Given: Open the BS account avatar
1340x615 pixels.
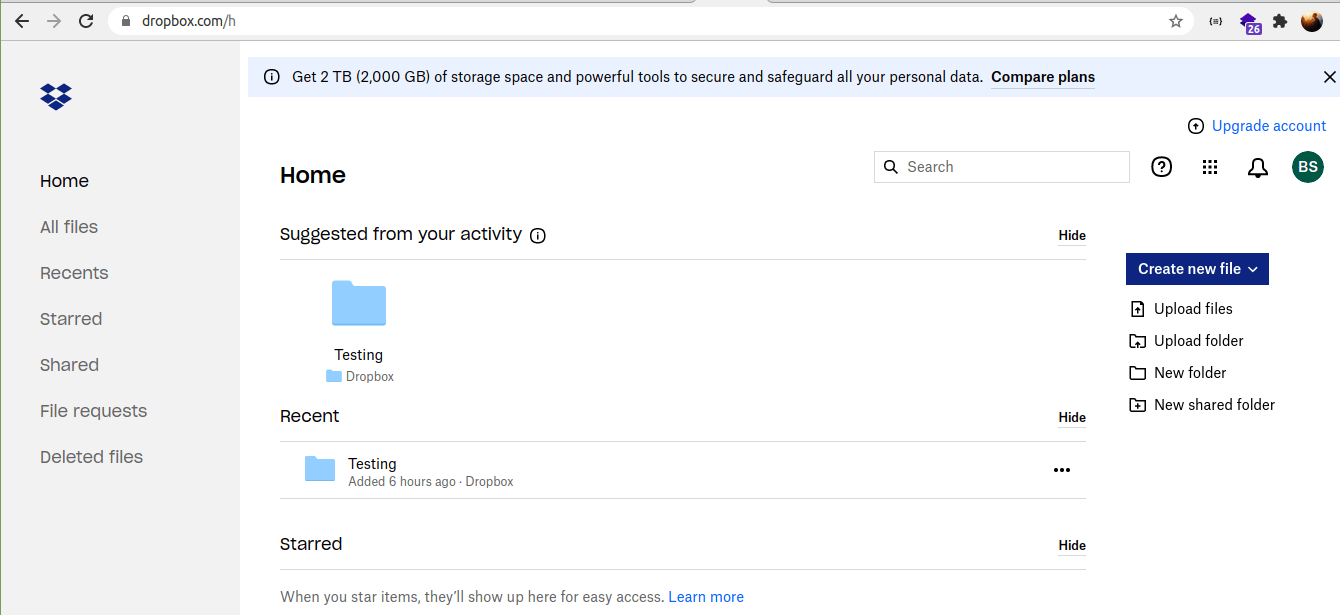Looking at the screenshot, I should coord(1307,167).
